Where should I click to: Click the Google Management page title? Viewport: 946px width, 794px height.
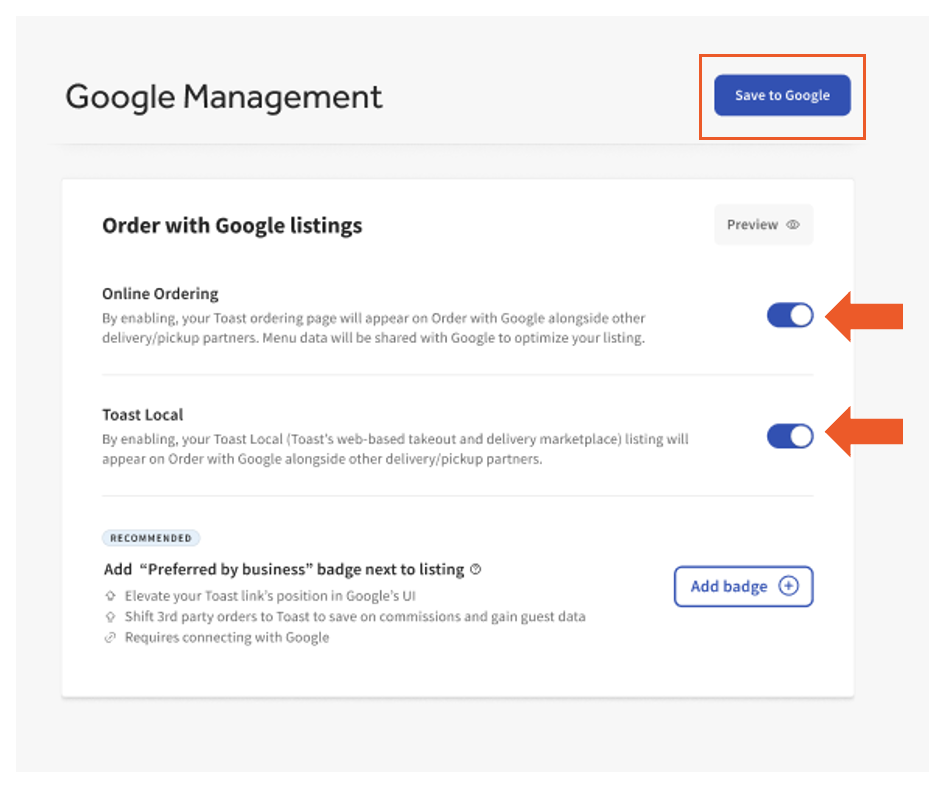tap(224, 97)
